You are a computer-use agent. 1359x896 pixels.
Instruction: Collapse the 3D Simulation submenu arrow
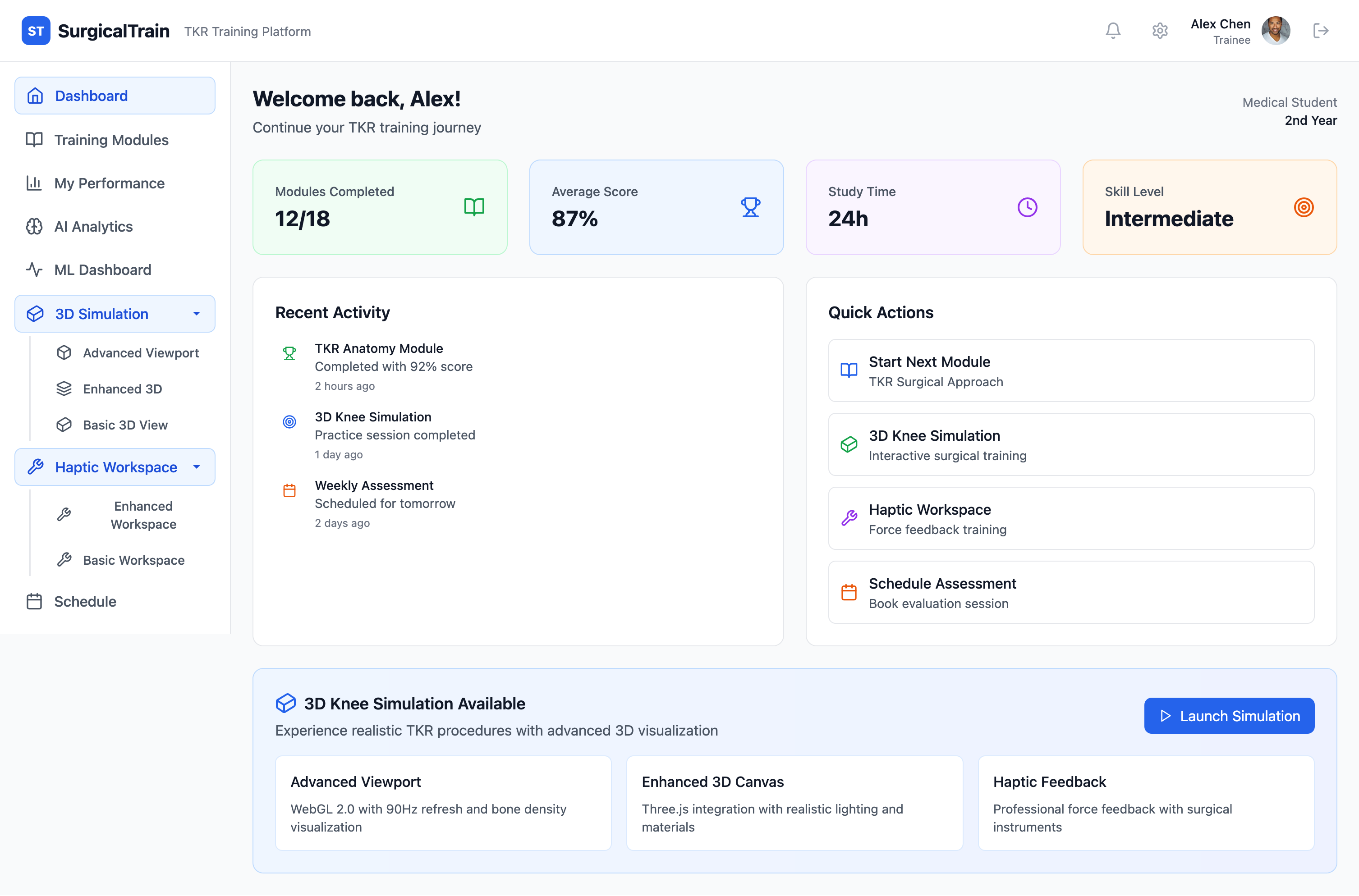pos(197,314)
